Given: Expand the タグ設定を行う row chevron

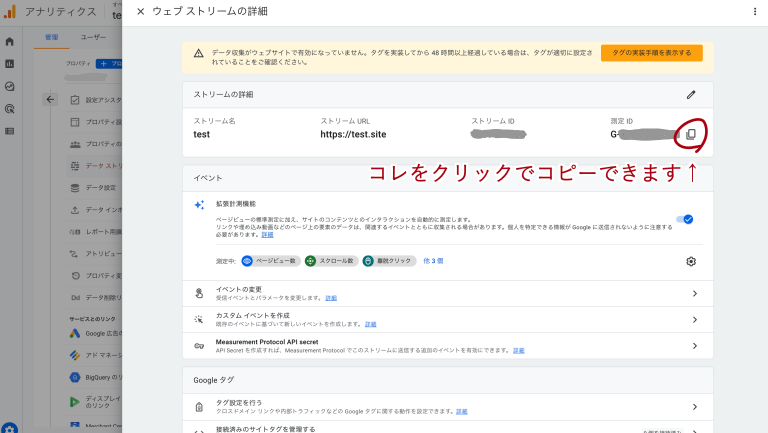Looking at the screenshot, I should [695, 407].
